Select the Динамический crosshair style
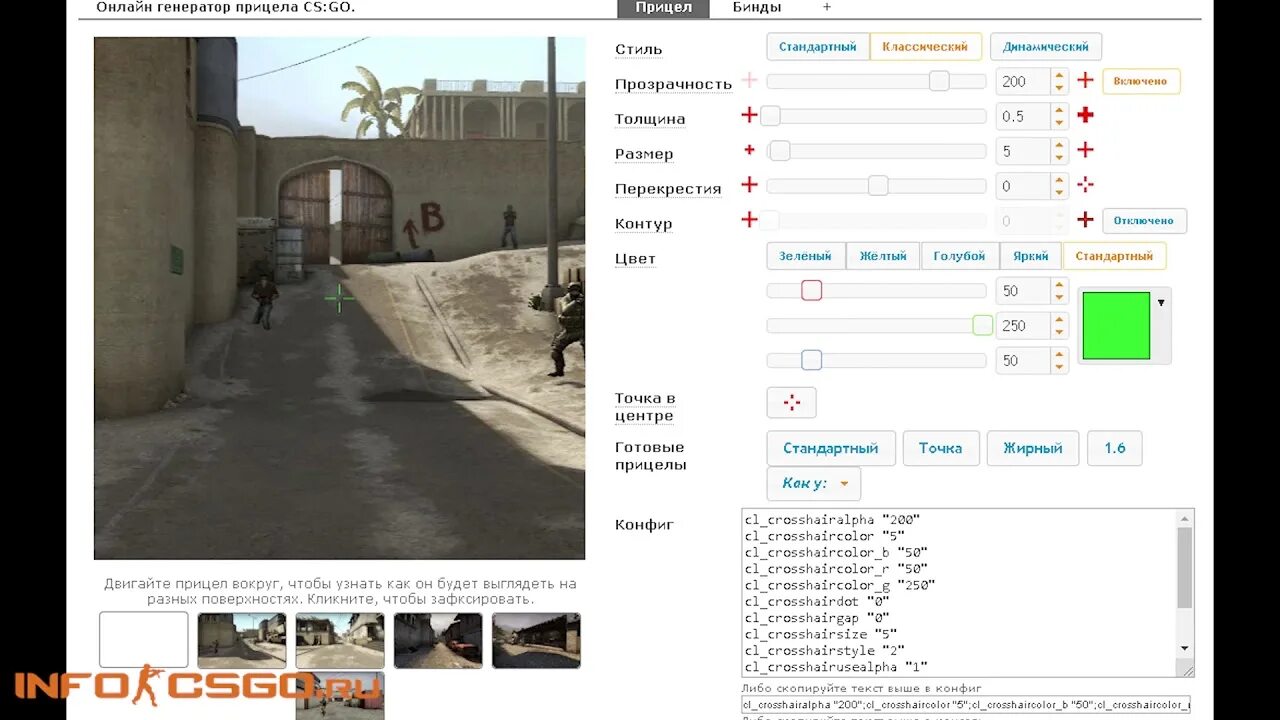1280x720 pixels. point(1046,47)
